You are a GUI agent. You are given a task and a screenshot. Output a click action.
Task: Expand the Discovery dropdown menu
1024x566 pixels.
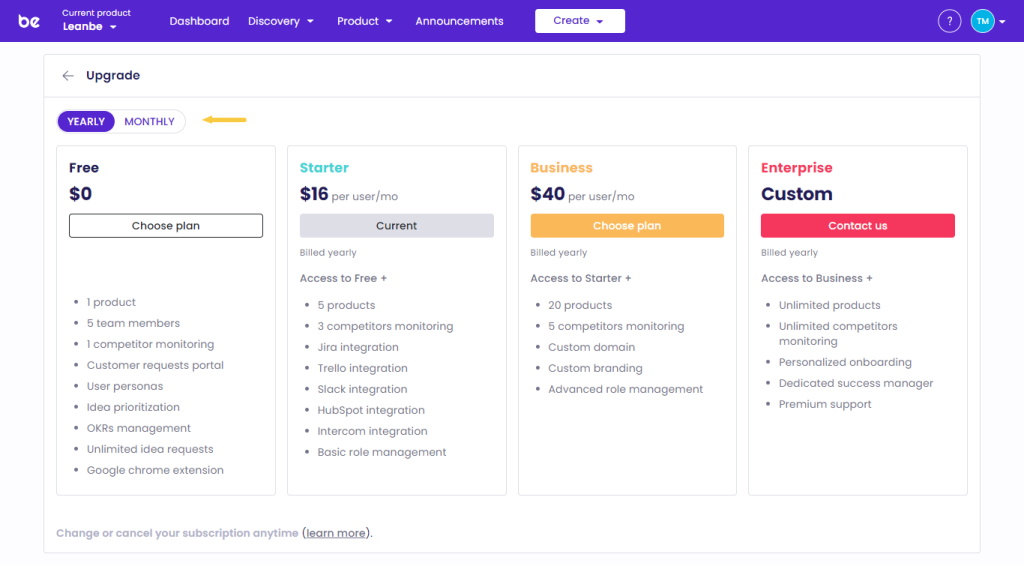(x=281, y=21)
